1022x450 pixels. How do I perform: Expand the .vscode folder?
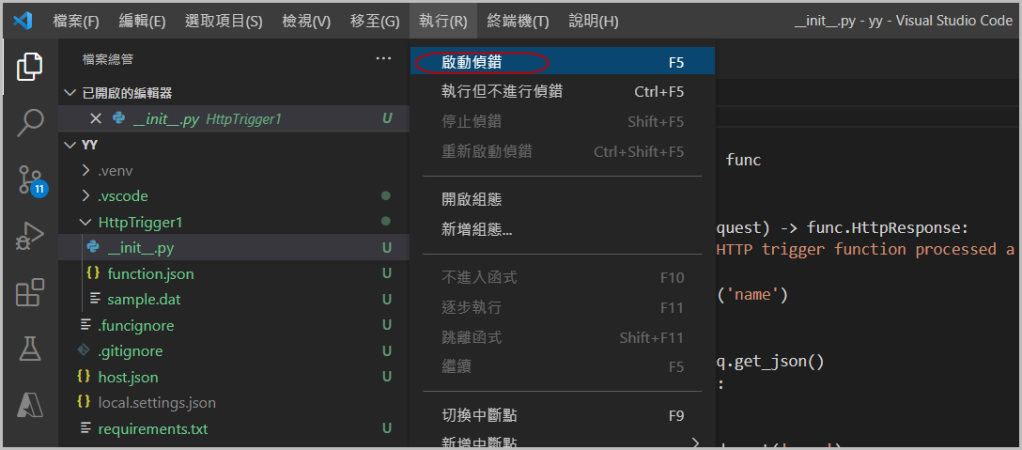coord(122,196)
